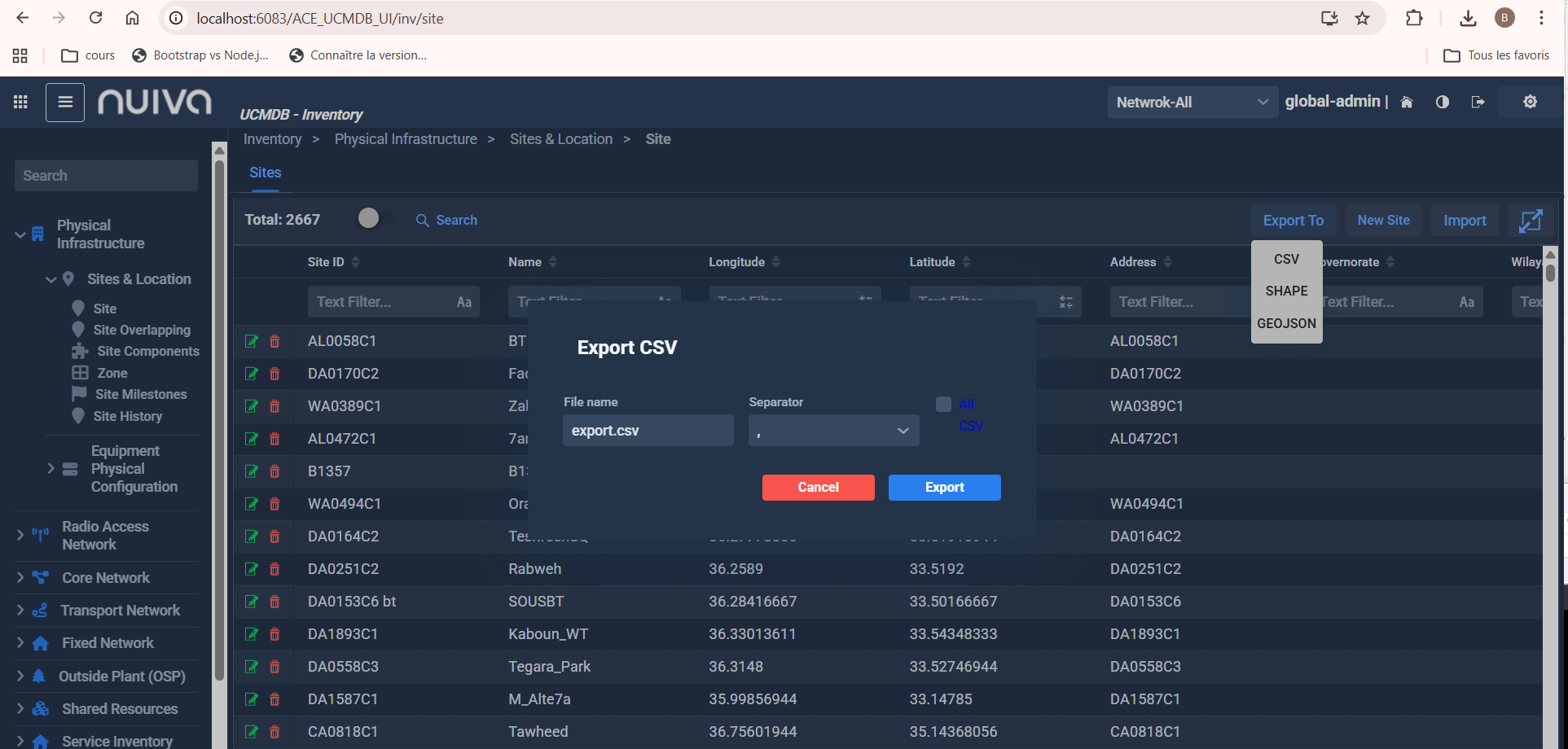Click the home icon beside global-admin
1568x749 pixels.
tap(1407, 102)
